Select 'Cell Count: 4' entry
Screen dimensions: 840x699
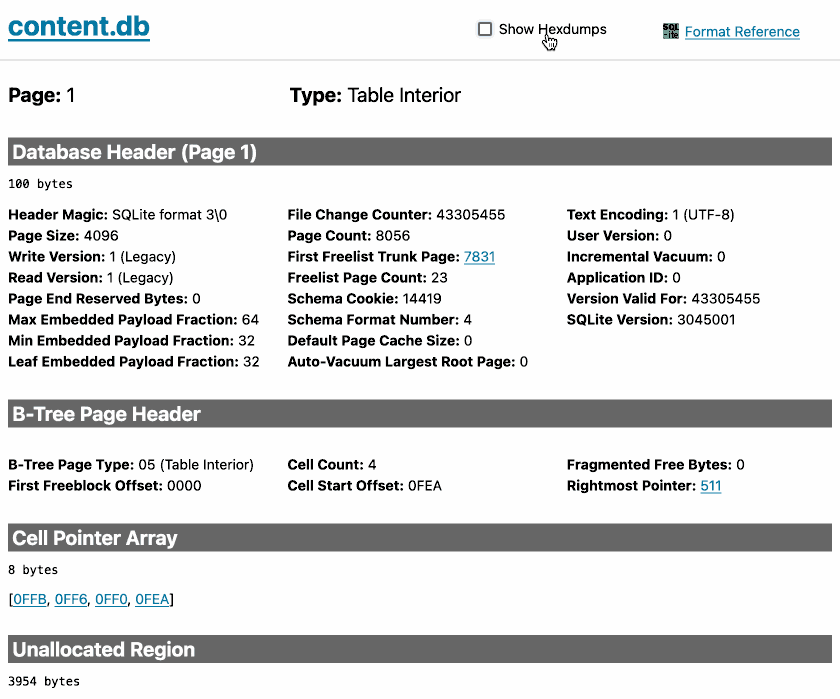click(332, 464)
